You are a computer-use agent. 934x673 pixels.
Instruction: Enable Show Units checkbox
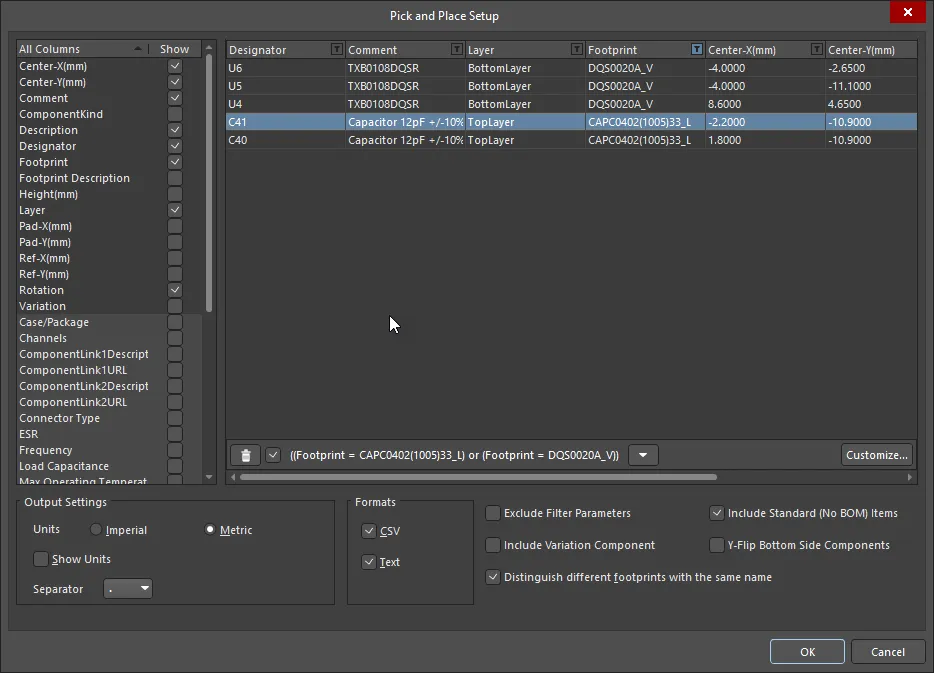[x=41, y=559]
